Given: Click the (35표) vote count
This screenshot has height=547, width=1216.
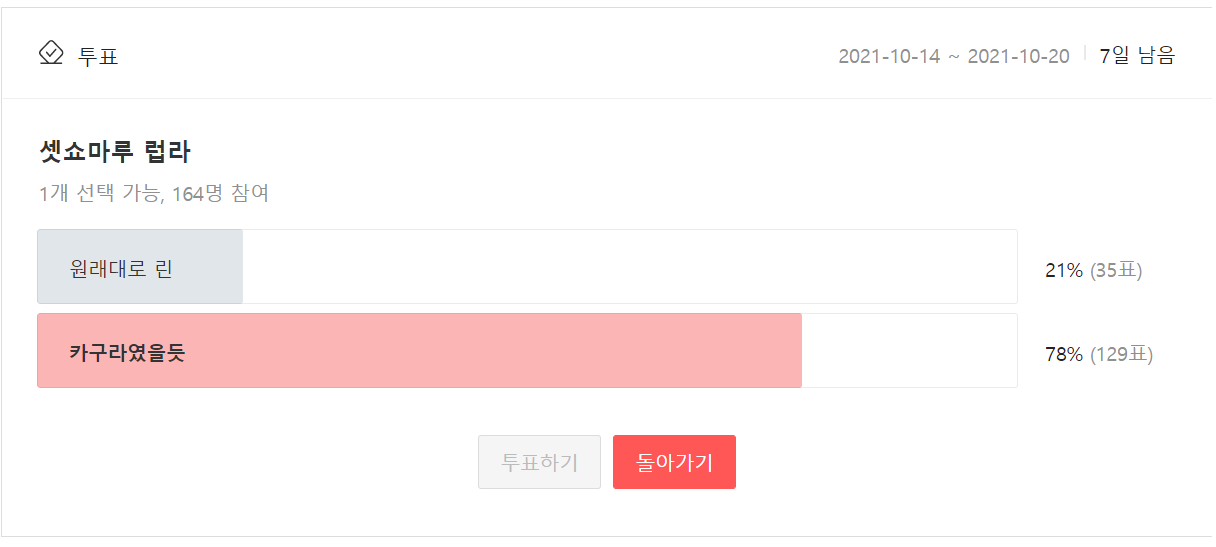Looking at the screenshot, I should pos(1116,270).
